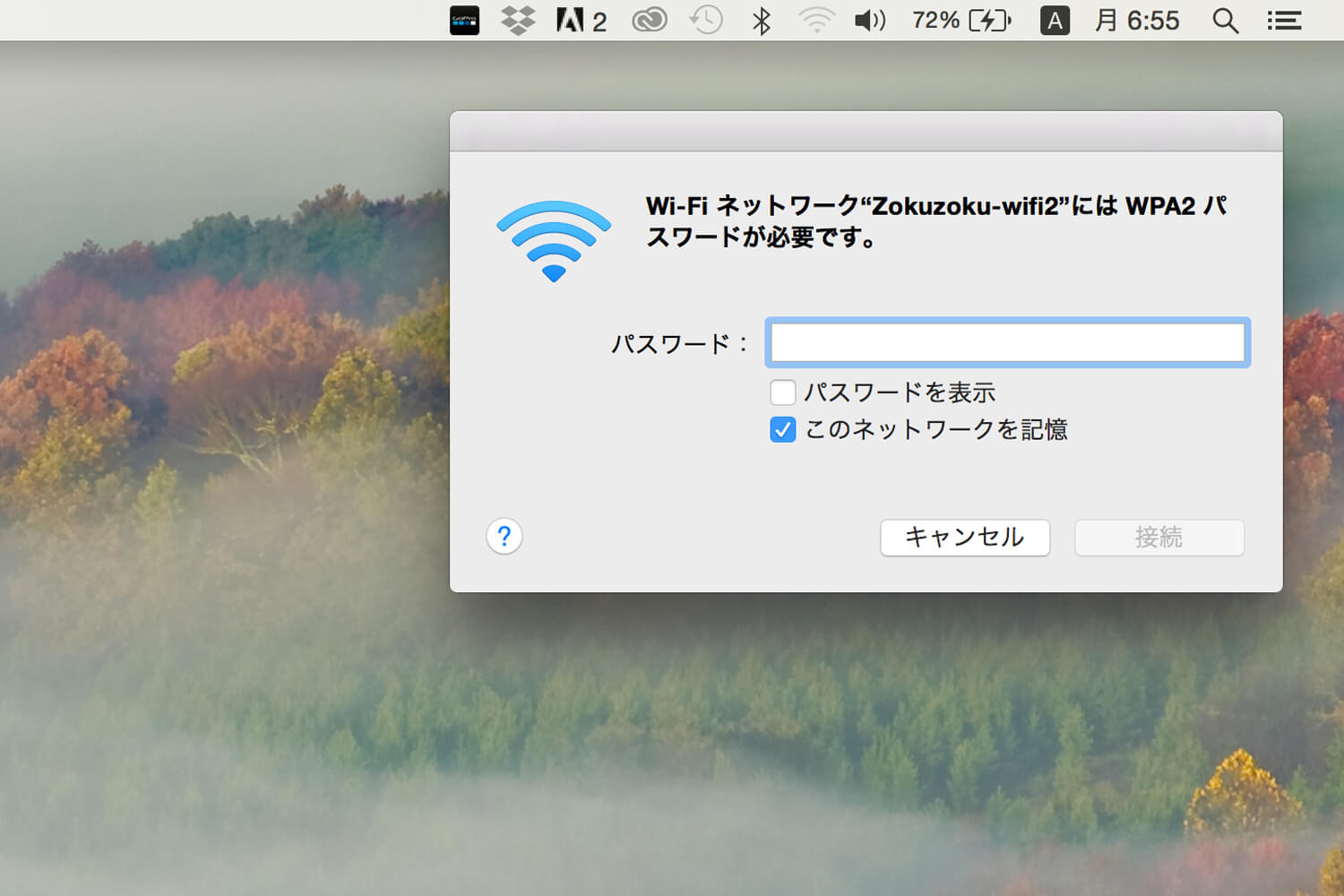Screen dimensions: 1344x896
Task: Click the Bluetooth menu bar icon
Action: (x=762, y=20)
